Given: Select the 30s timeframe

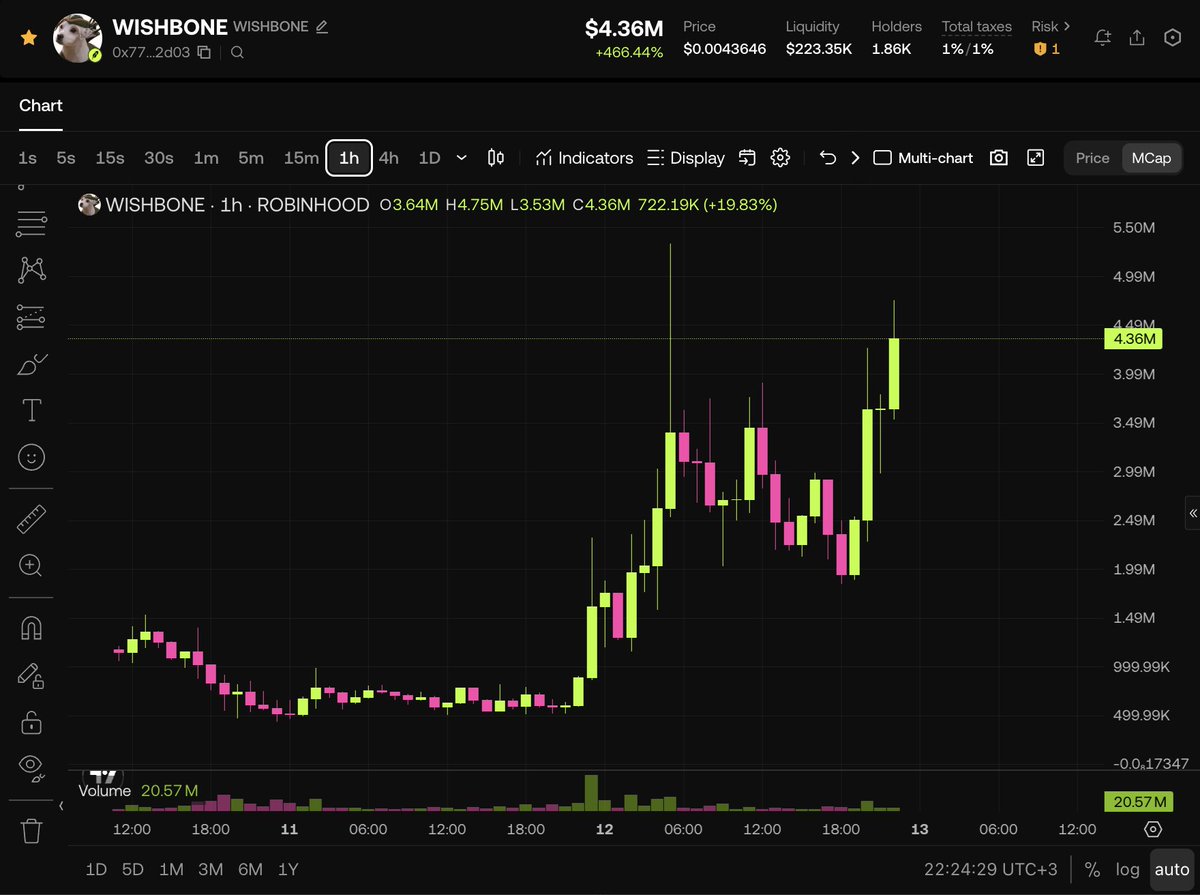Looking at the screenshot, I should [x=159, y=158].
